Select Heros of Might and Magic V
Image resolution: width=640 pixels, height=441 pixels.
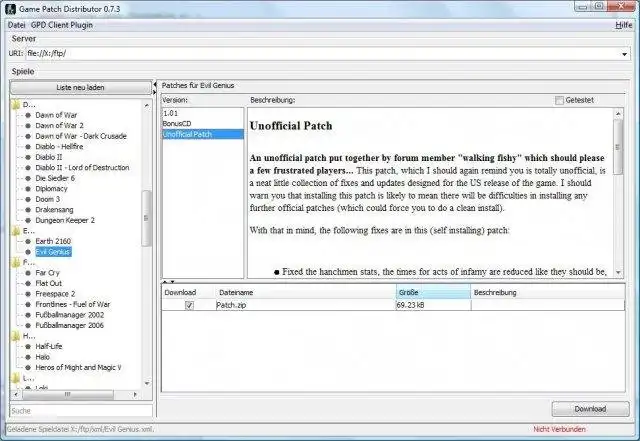click(x=78, y=368)
